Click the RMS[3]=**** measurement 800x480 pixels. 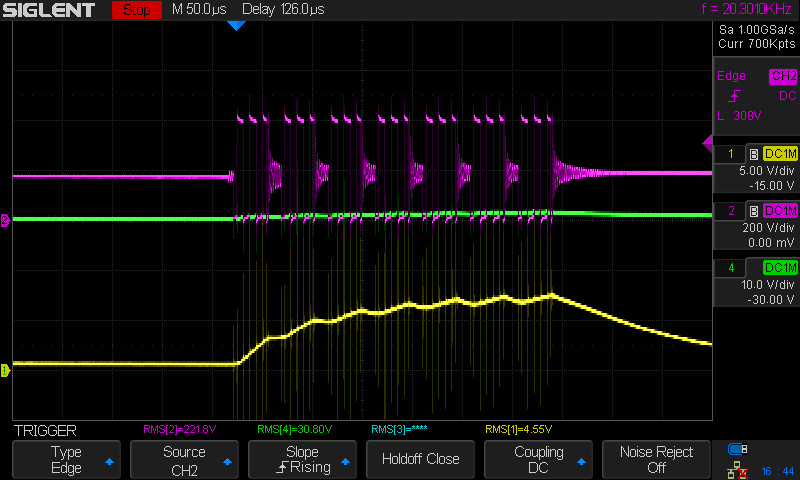(x=399, y=430)
